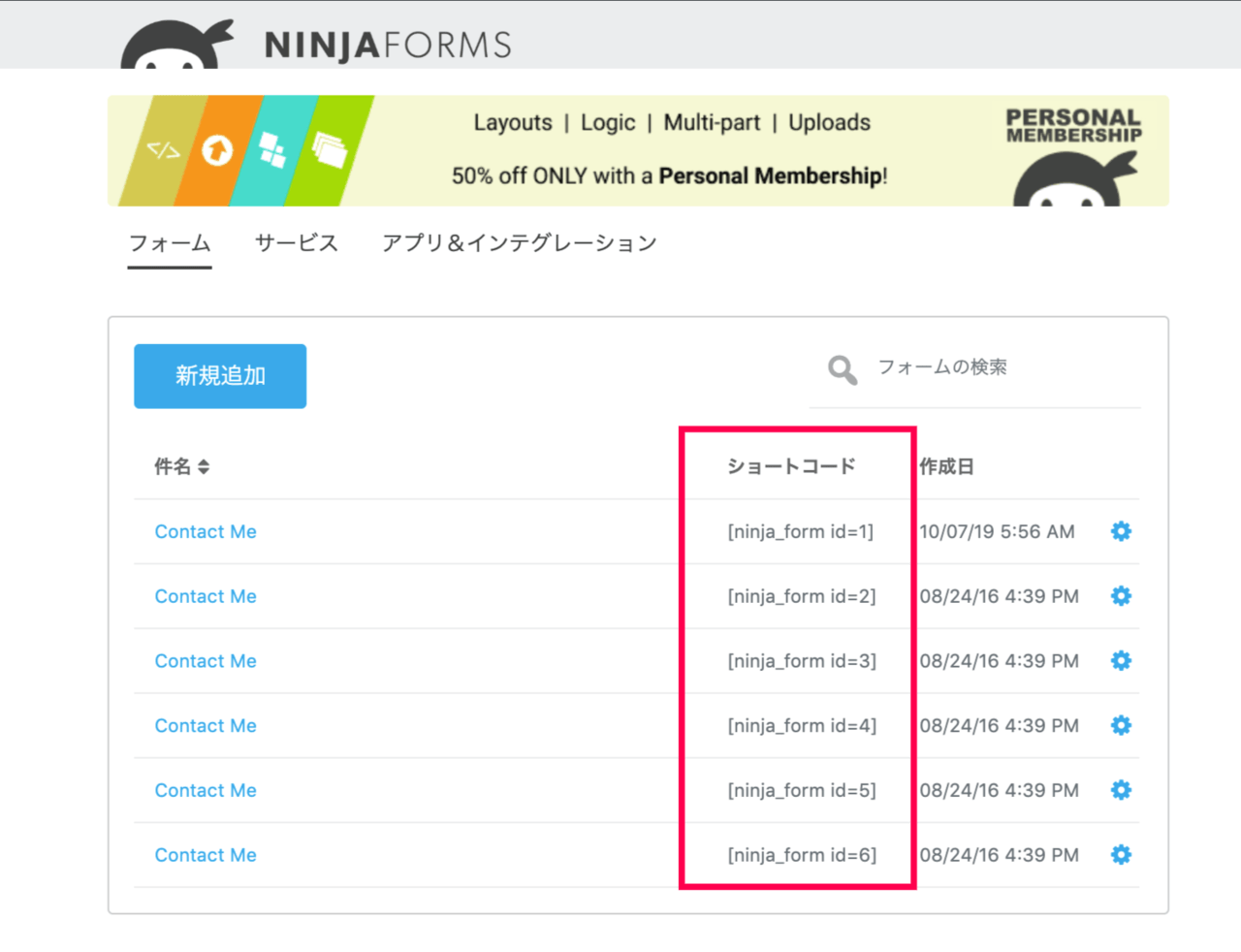1241x952 pixels.
Task: Click Layouts | Logic | Multi-part | Uploads text
Action: point(672,123)
